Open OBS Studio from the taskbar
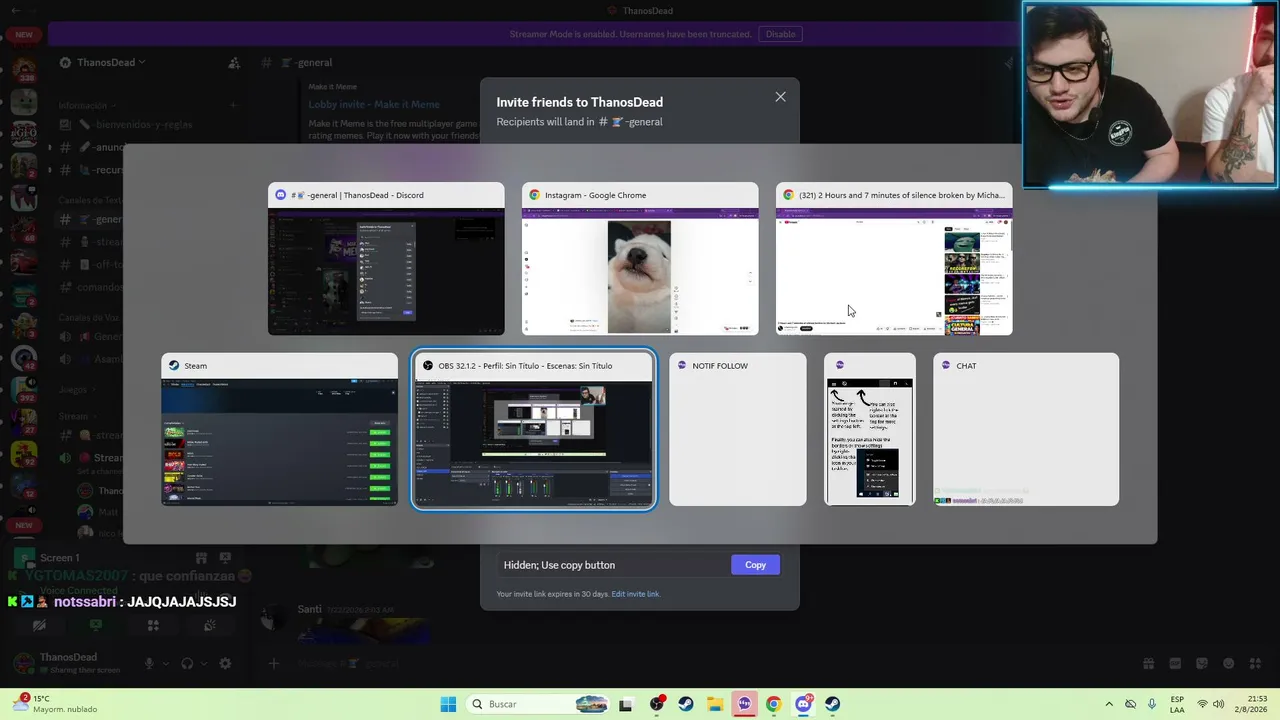 point(656,704)
